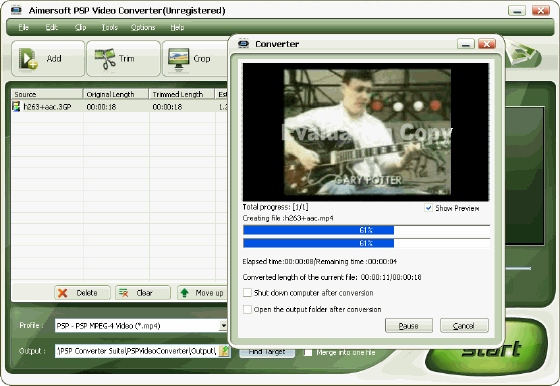
Task: Open the Help menu
Action: (177, 27)
